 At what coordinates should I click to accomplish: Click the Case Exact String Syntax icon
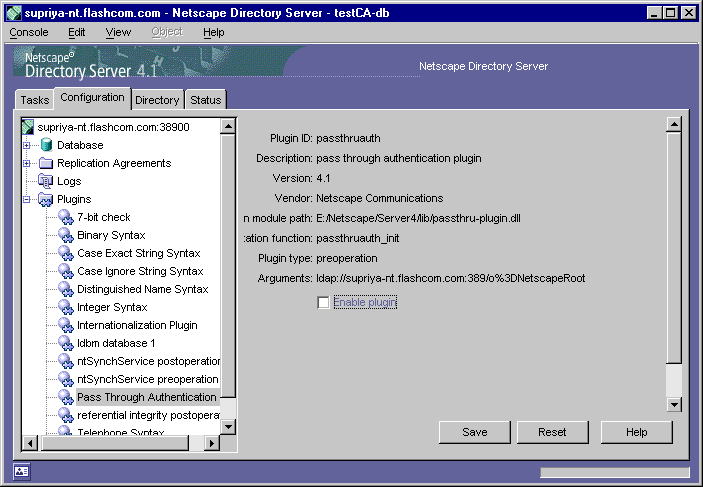[x=65, y=253]
